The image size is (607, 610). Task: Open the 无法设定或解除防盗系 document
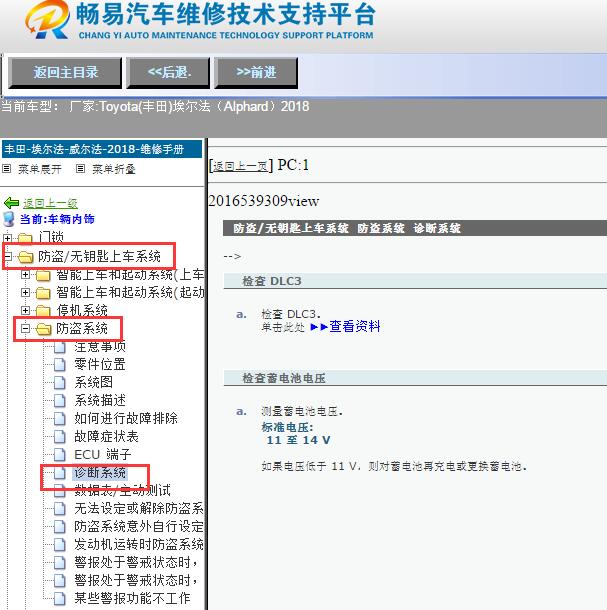[x=139, y=508]
